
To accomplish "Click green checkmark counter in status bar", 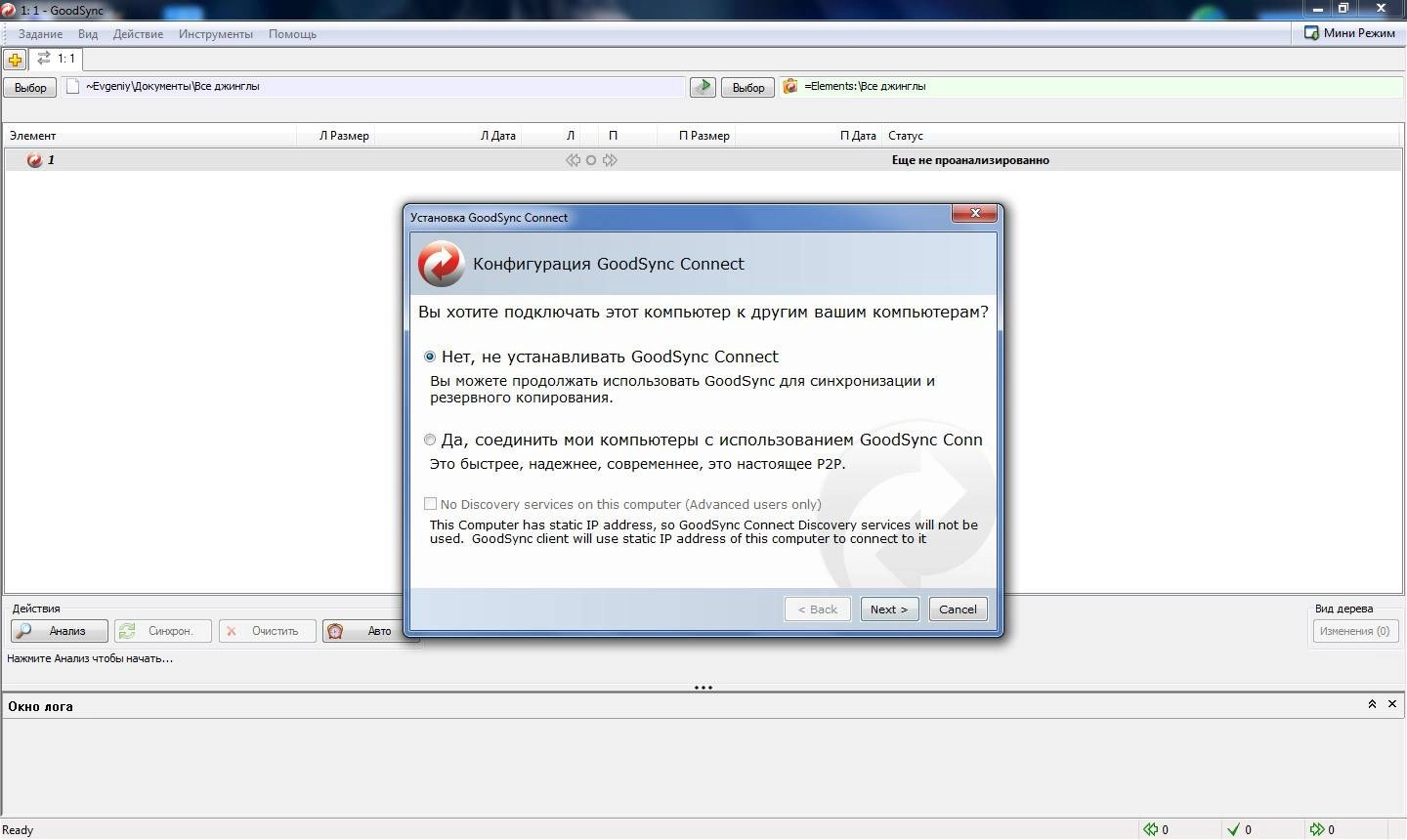I will click(x=1233, y=829).
